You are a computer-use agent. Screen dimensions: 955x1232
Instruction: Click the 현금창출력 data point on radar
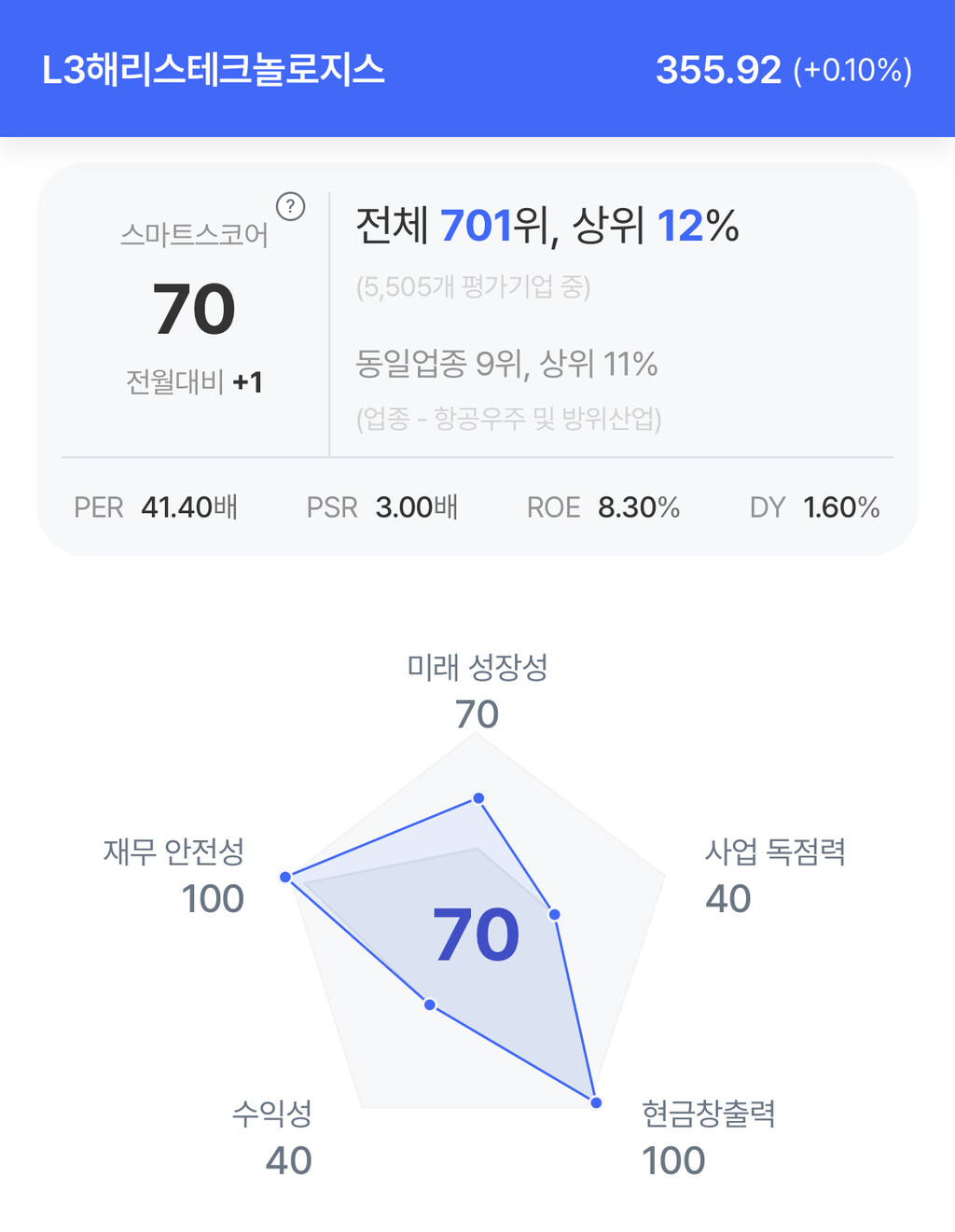click(x=596, y=1102)
